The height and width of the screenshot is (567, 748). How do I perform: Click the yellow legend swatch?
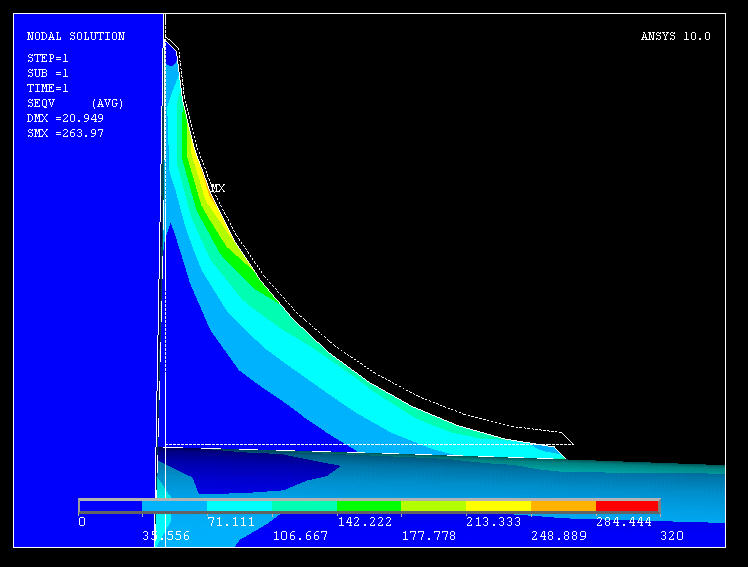click(499, 506)
